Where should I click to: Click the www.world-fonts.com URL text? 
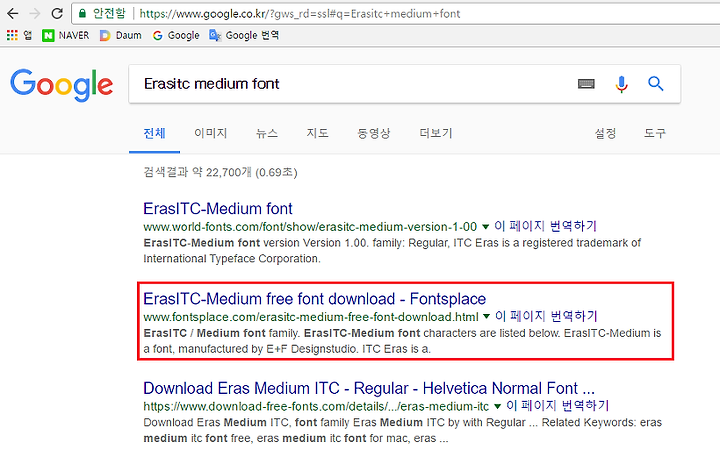click(310, 227)
